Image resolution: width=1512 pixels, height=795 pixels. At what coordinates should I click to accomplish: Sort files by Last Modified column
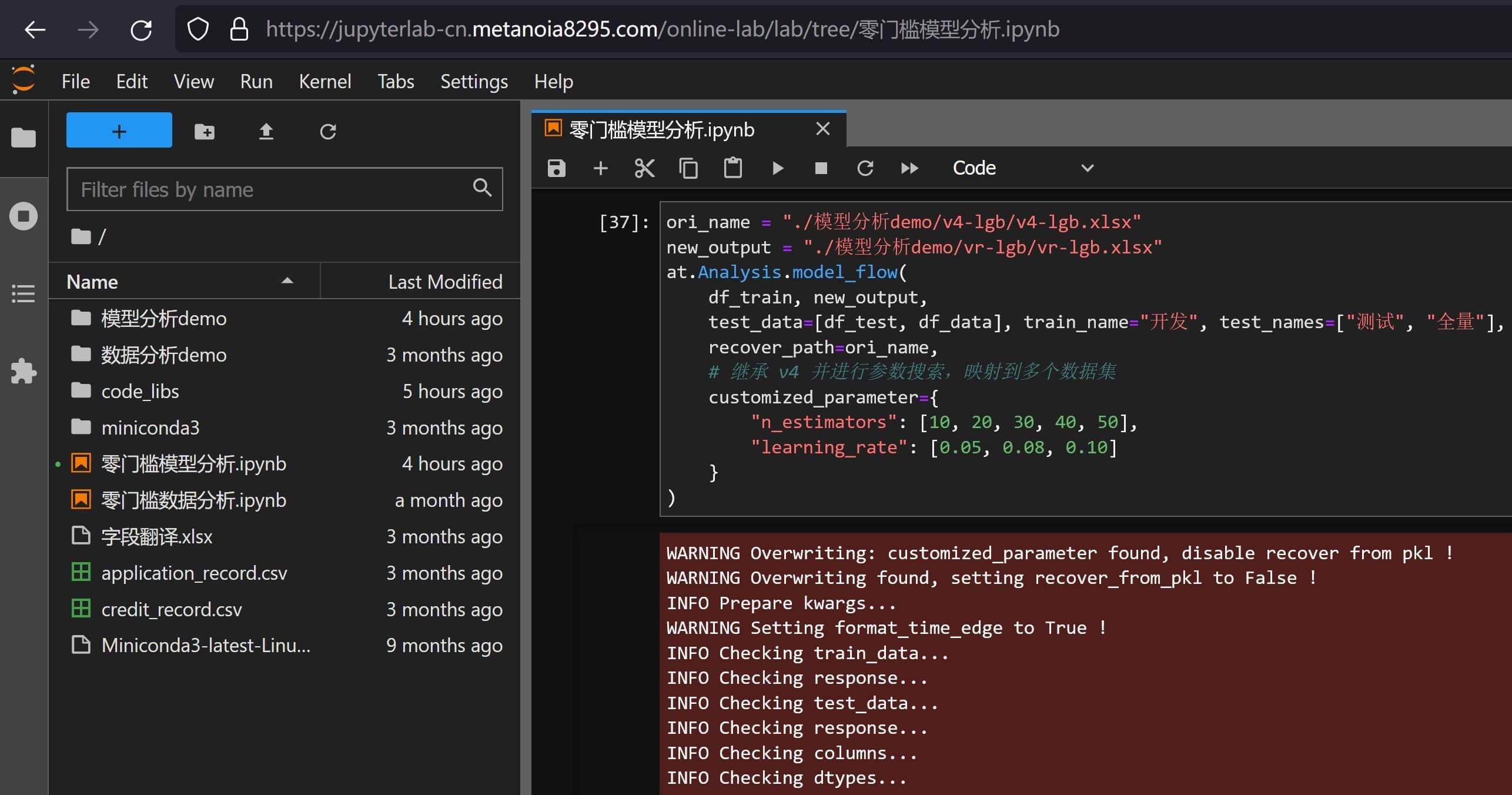[x=444, y=282]
